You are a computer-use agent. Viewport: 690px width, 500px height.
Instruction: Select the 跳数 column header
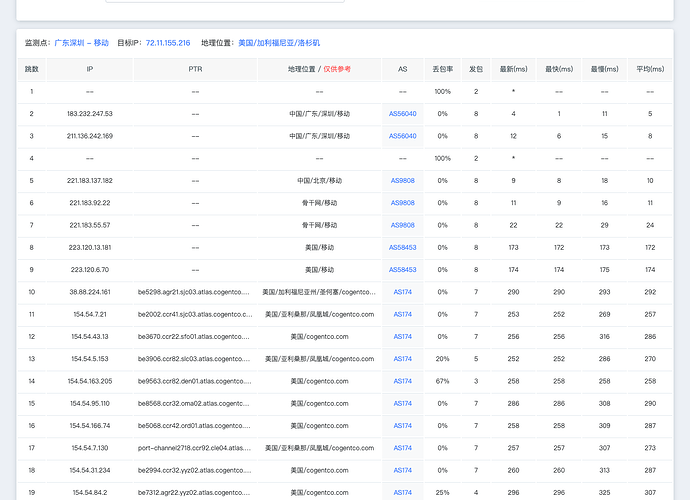pos(32,69)
